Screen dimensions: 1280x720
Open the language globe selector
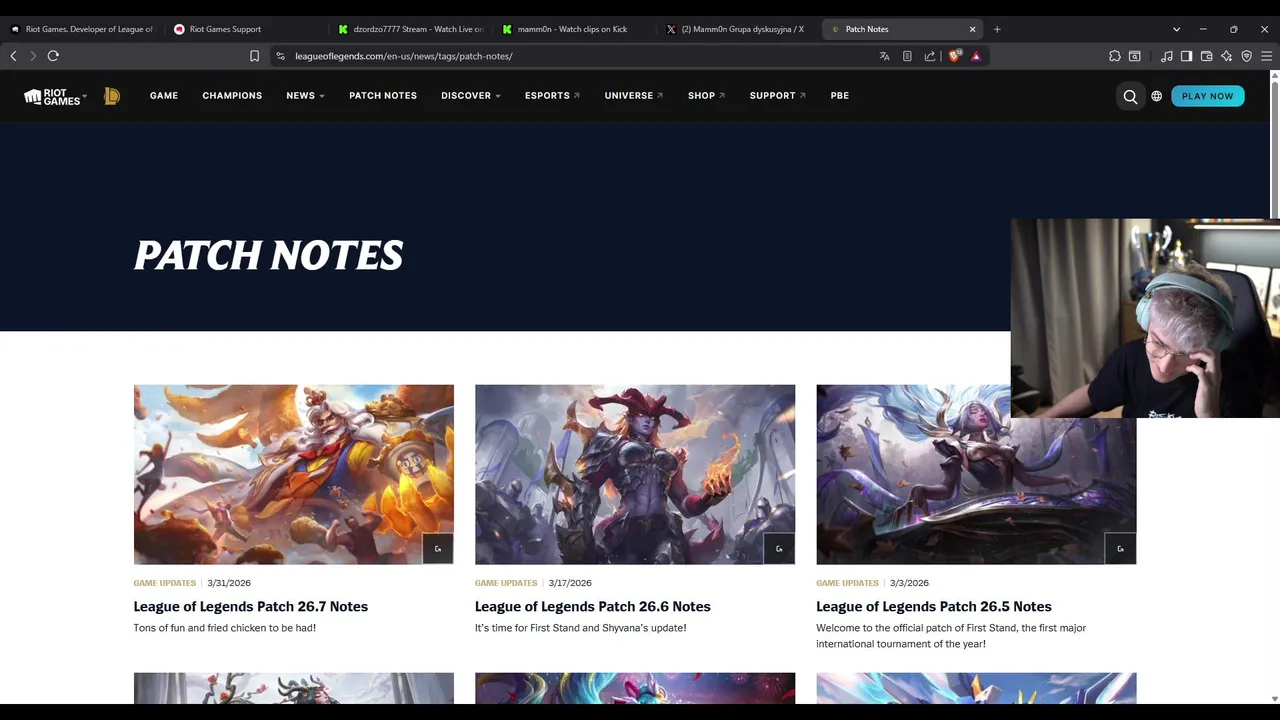point(1157,96)
